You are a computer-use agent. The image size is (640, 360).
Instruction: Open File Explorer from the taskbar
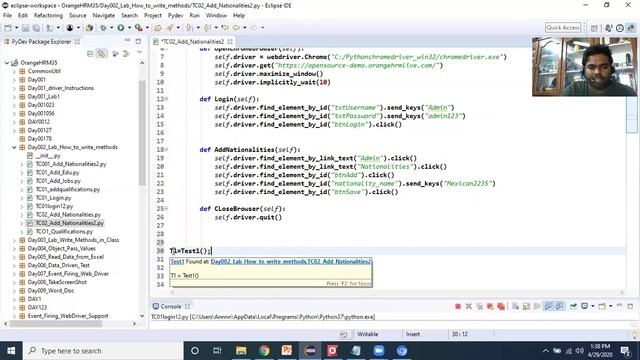tap(241, 351)
